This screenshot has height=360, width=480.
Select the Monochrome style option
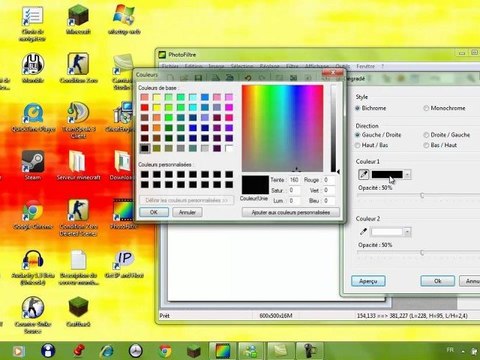click(444, 108)
